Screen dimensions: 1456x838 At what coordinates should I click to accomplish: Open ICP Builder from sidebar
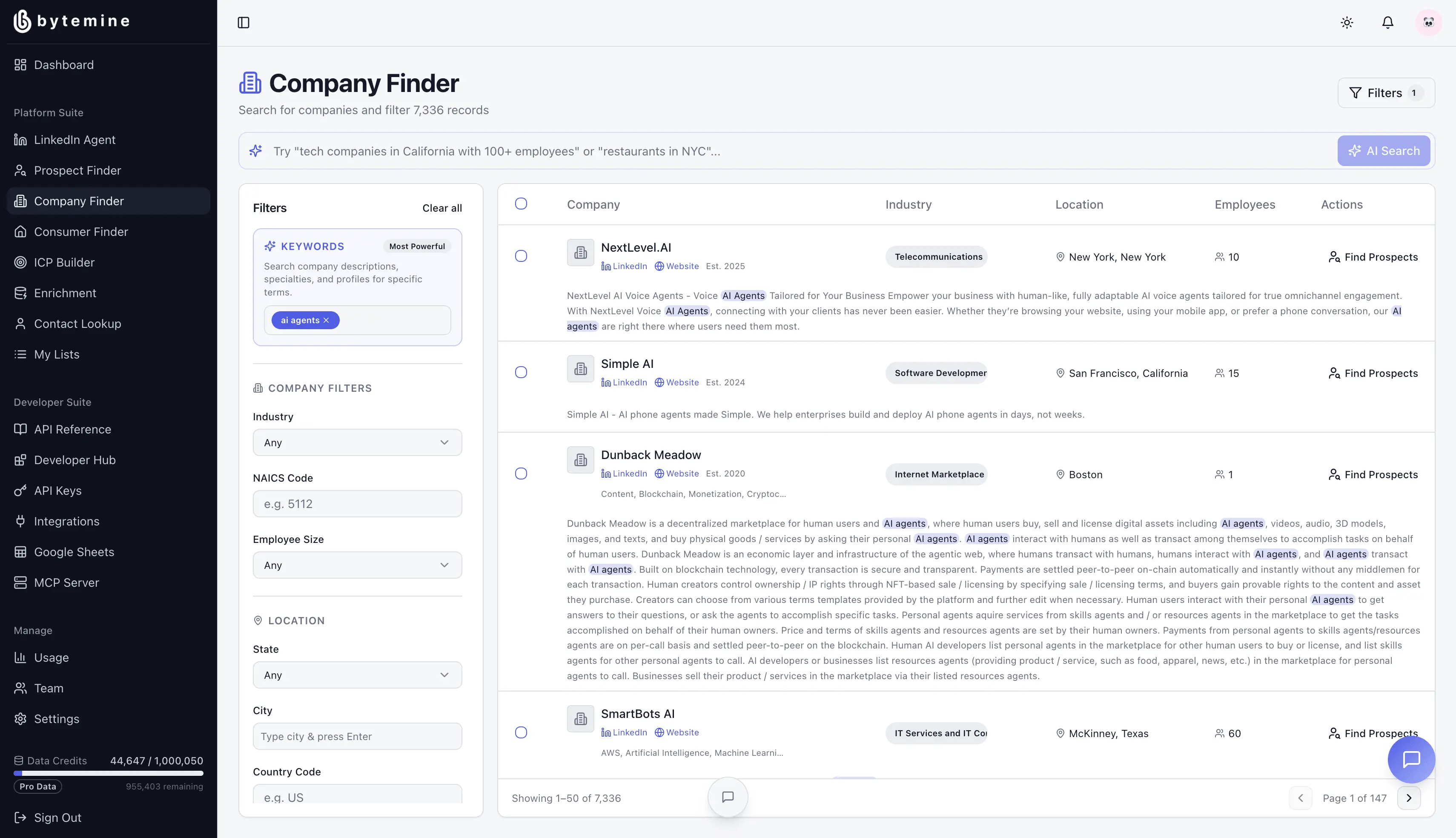coord(64,262)
